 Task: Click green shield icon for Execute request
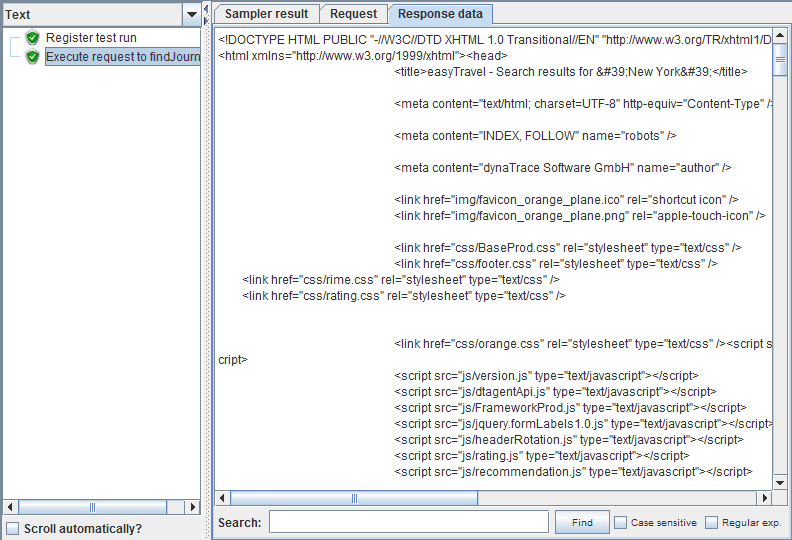tap(32, 57)
